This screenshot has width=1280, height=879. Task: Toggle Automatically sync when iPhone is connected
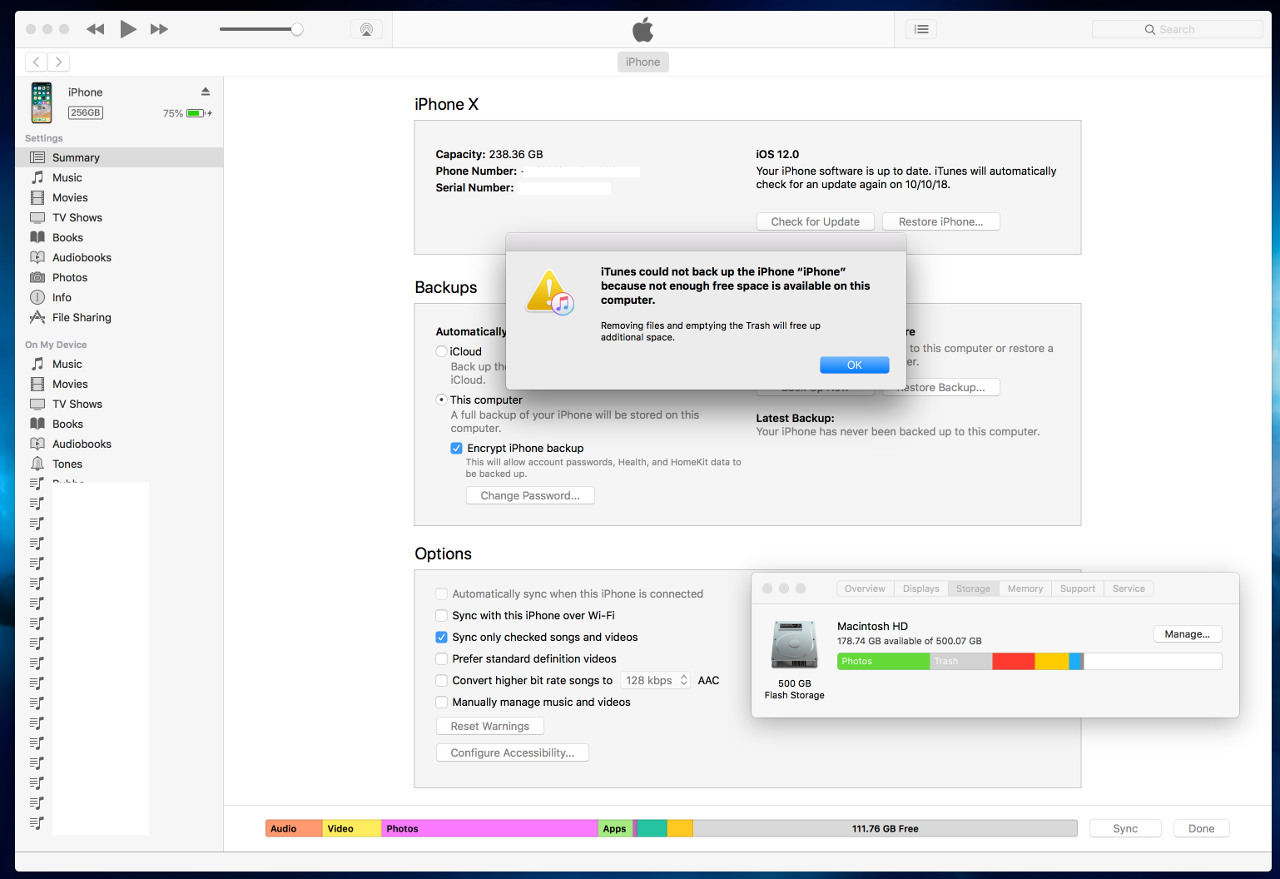coord(441,594)
